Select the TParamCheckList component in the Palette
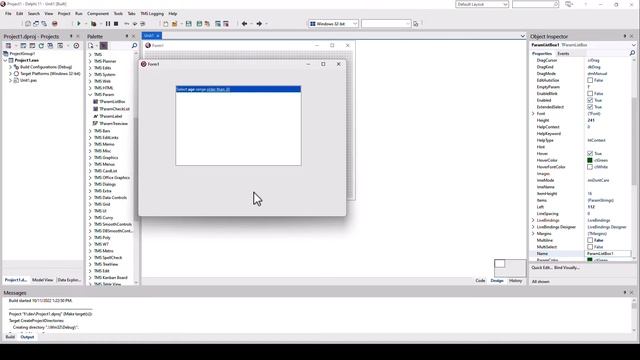This screenshot has width=640, height=360. pos(114,109)
